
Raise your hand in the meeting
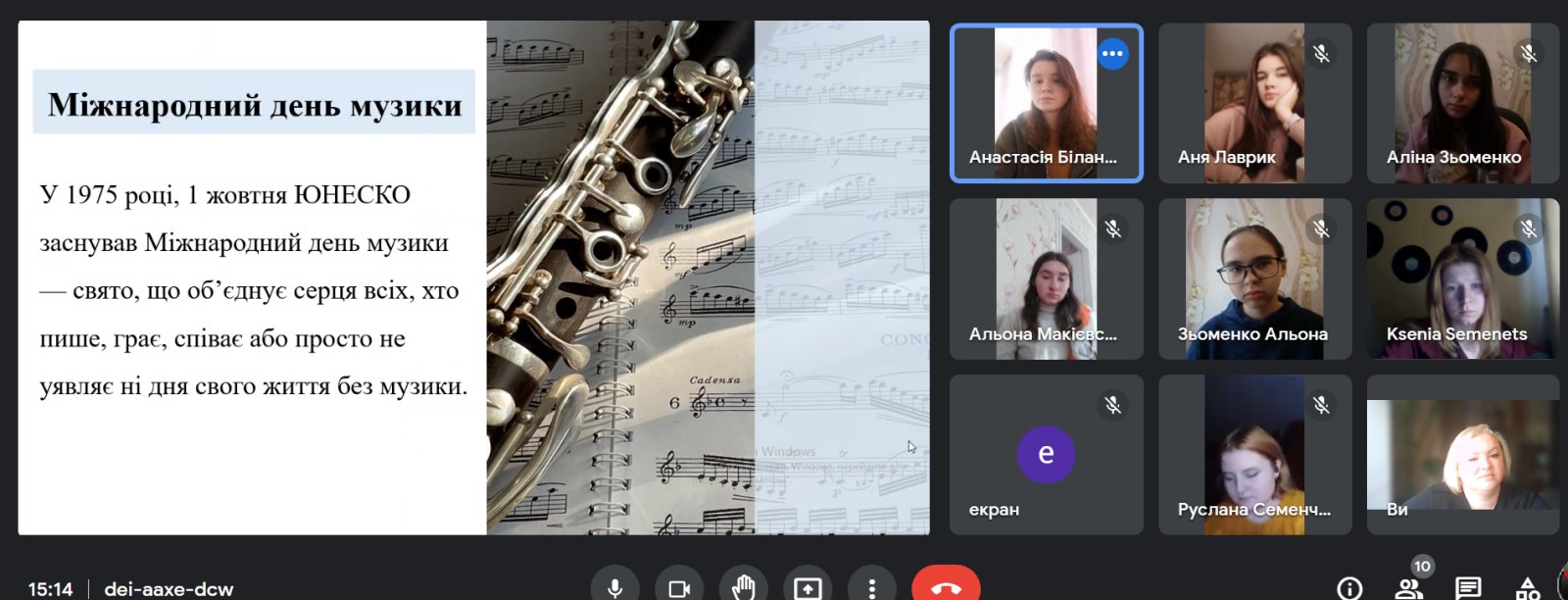click(744, 587)
